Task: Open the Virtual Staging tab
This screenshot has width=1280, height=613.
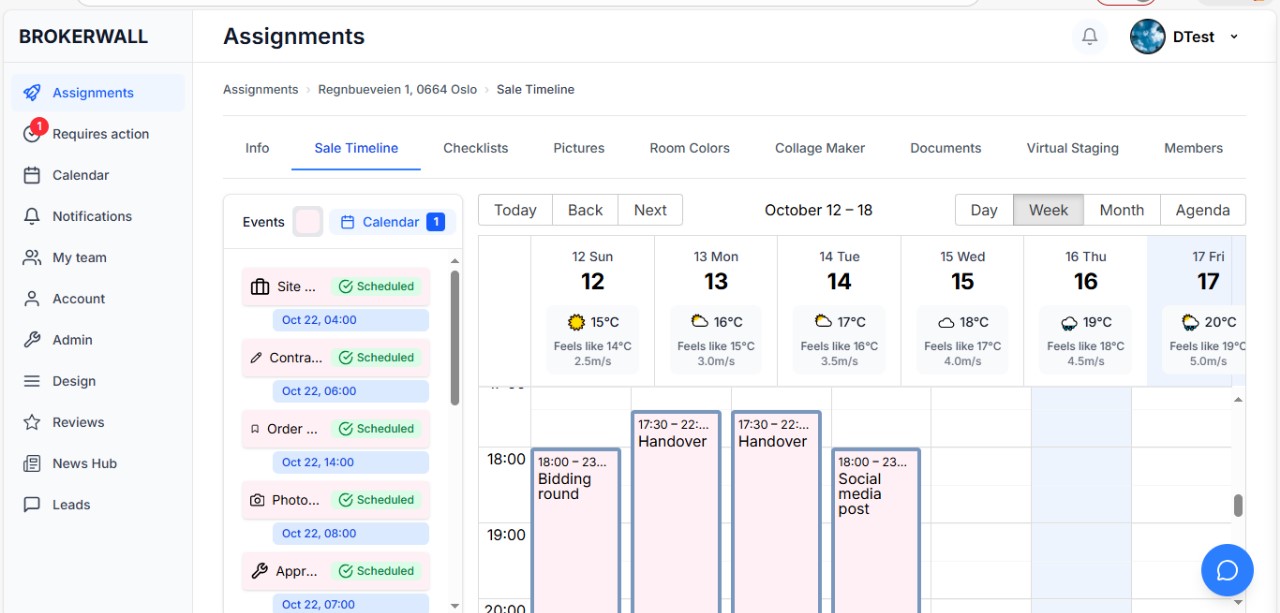Action: [1071, 147]
